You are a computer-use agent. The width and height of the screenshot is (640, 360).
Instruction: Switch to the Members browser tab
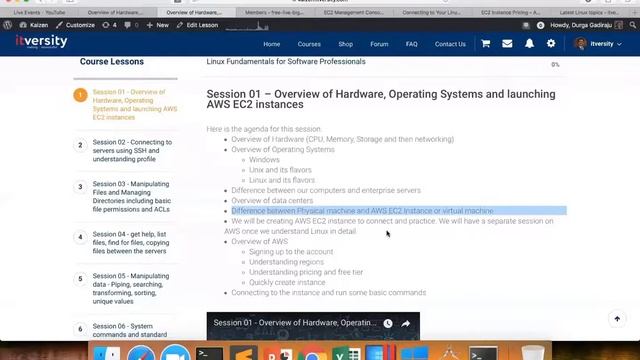coord(274,12)
